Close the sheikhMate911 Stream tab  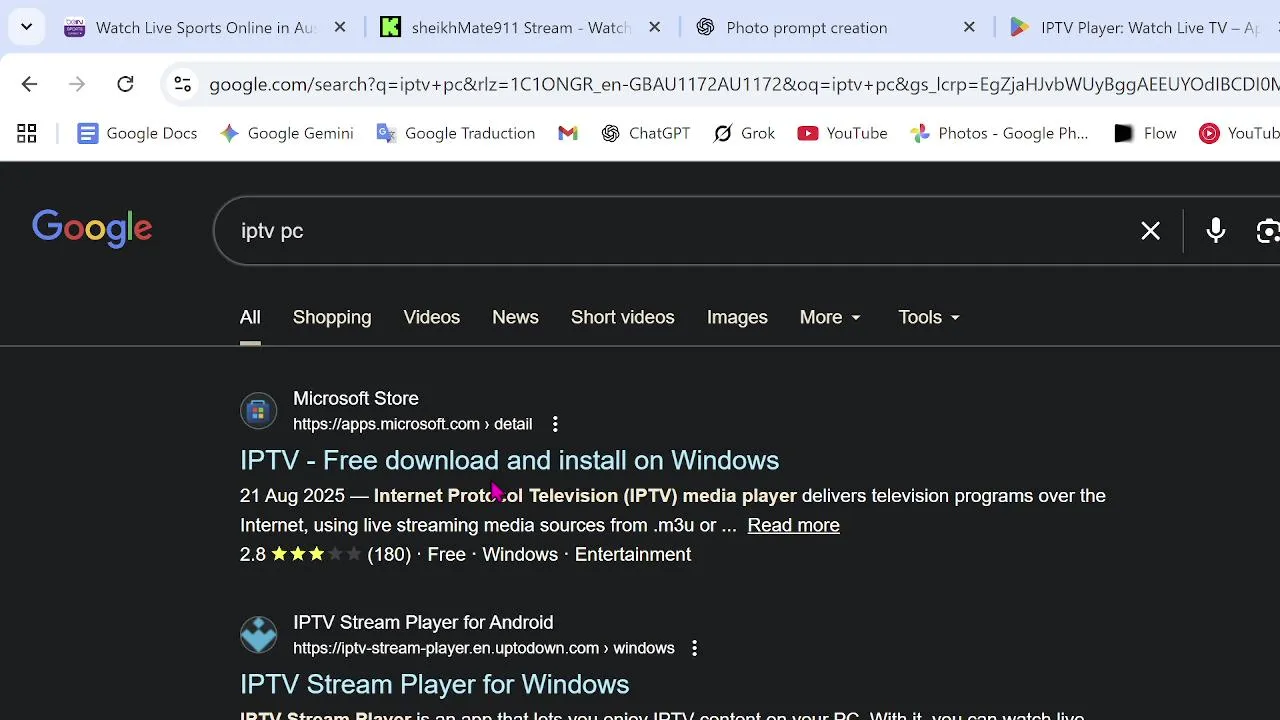(655, 27)
